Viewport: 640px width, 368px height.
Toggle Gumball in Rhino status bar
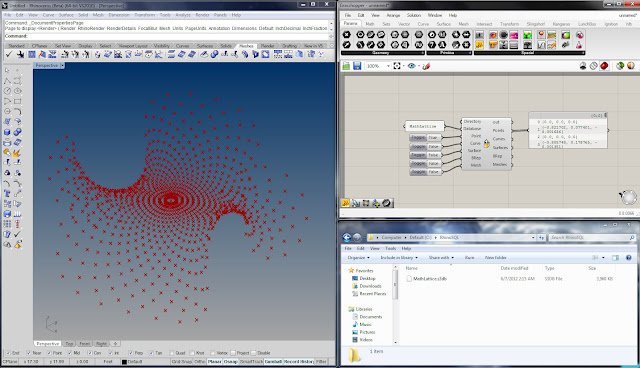pos(273,361)
